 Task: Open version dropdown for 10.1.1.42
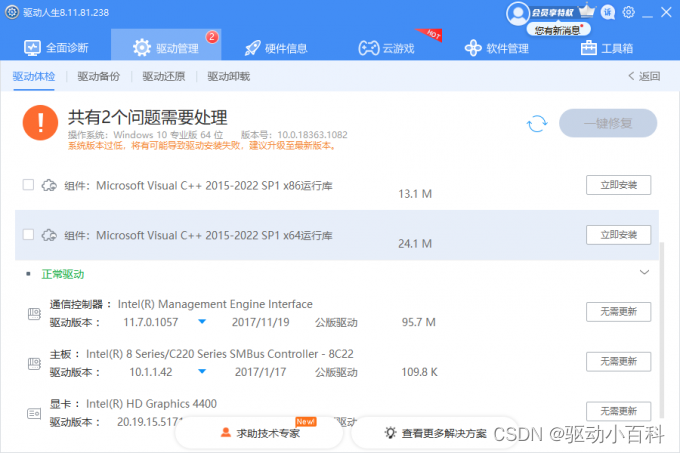[x=202, y=372]
